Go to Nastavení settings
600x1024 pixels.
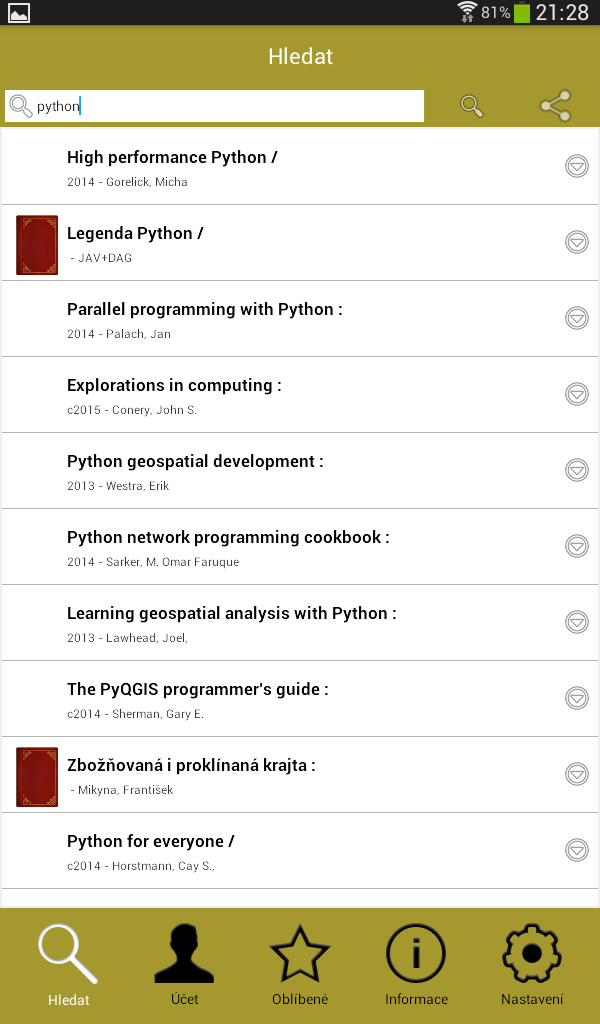tap(532, 964)
